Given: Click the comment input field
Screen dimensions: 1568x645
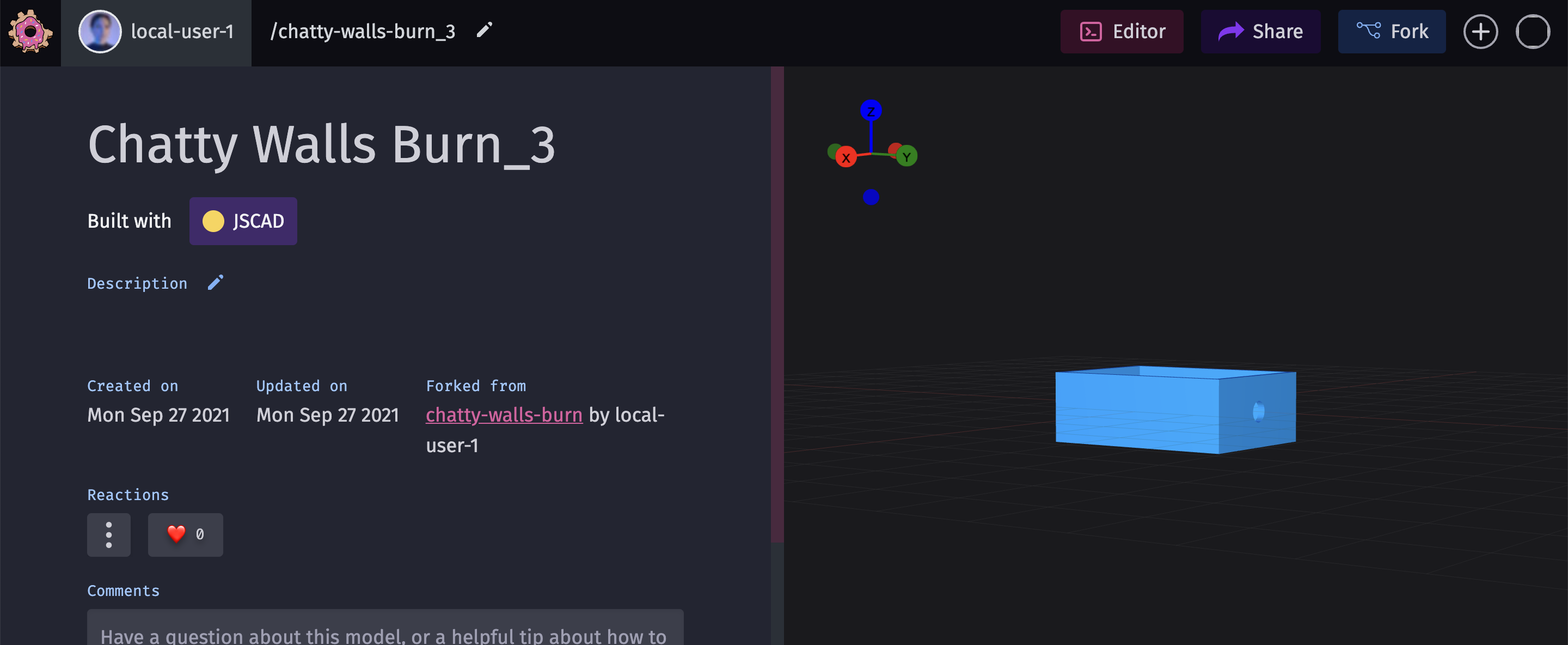Looking at the screenshot, I should coord(385,630).
